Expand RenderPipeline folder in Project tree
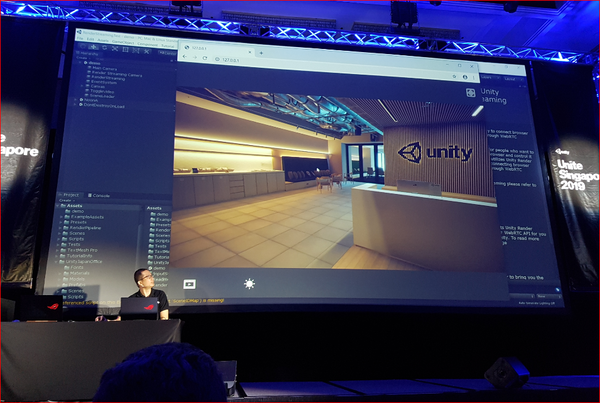Viewport: 600px width, 403px height. tap(60, 228)
